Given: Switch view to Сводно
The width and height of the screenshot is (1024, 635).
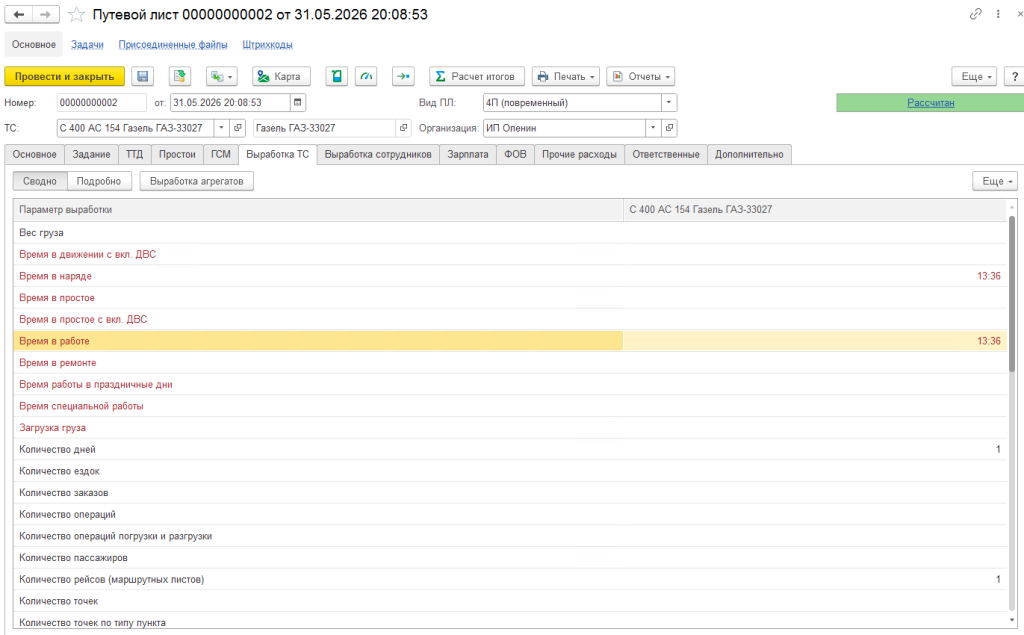Looking at the screenshot, I should (x=40, y=181).
